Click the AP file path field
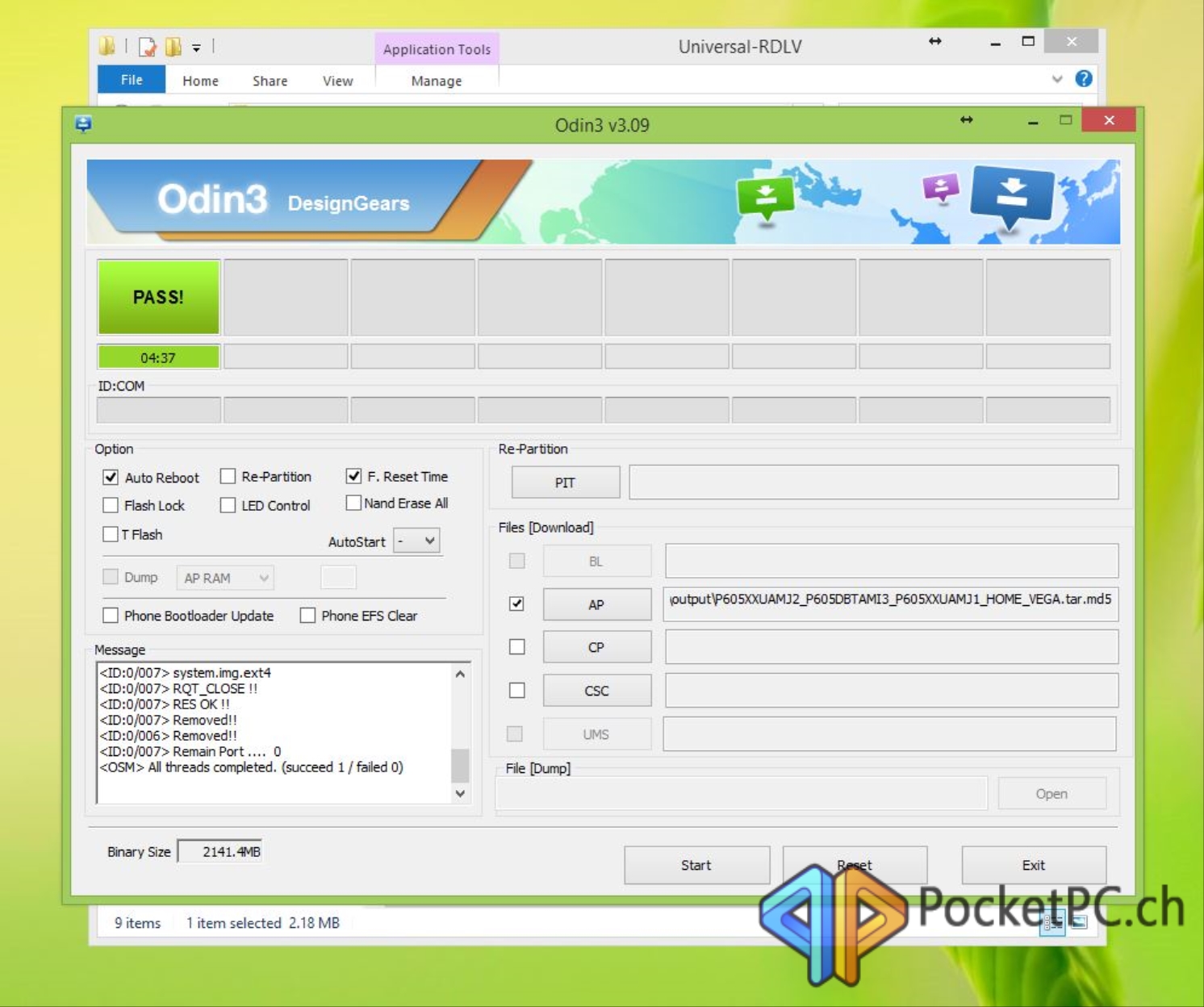 (x=892, y=604)
